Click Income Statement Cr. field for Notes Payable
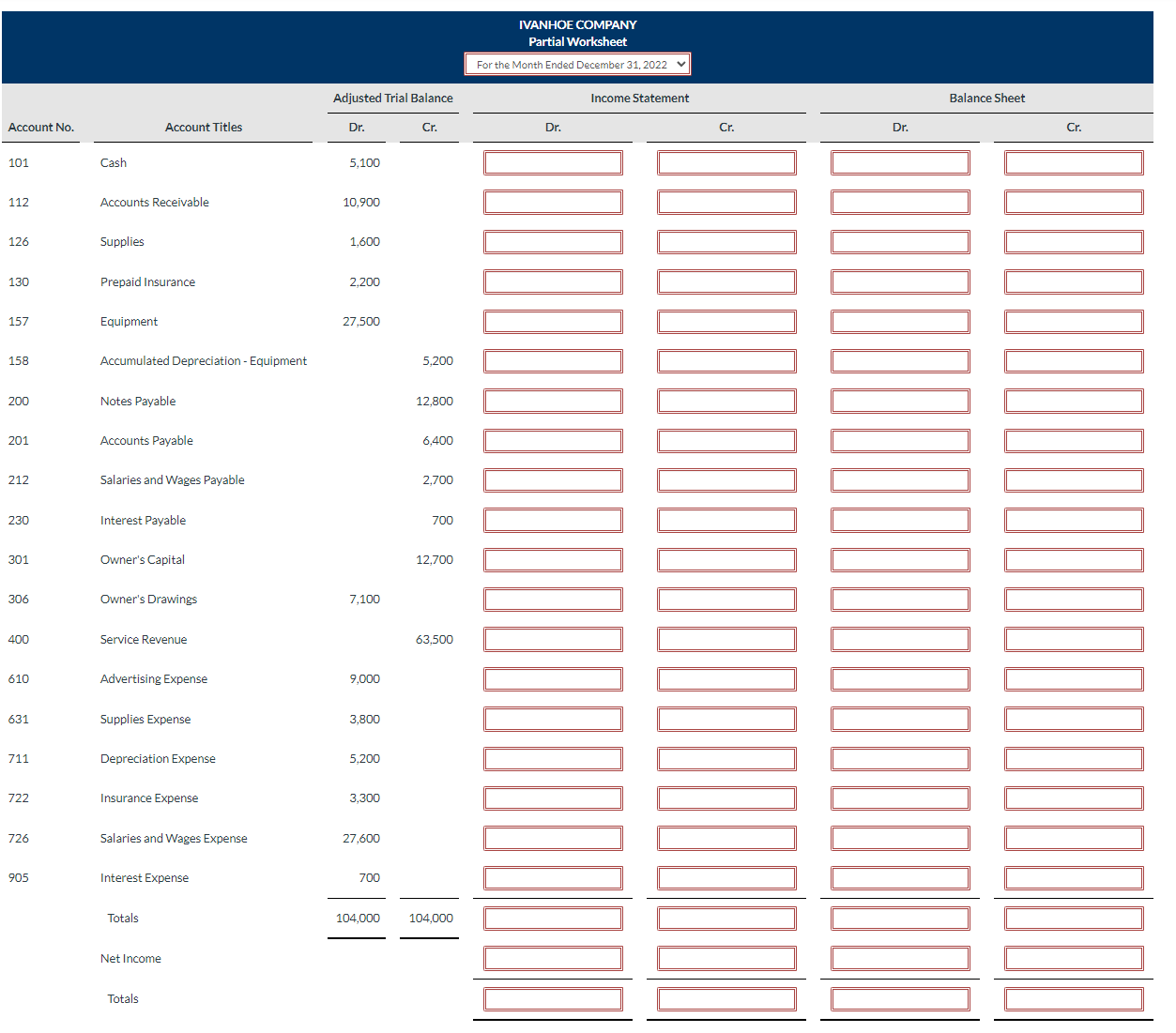The image size is (1176, 1033). [726, 401]
